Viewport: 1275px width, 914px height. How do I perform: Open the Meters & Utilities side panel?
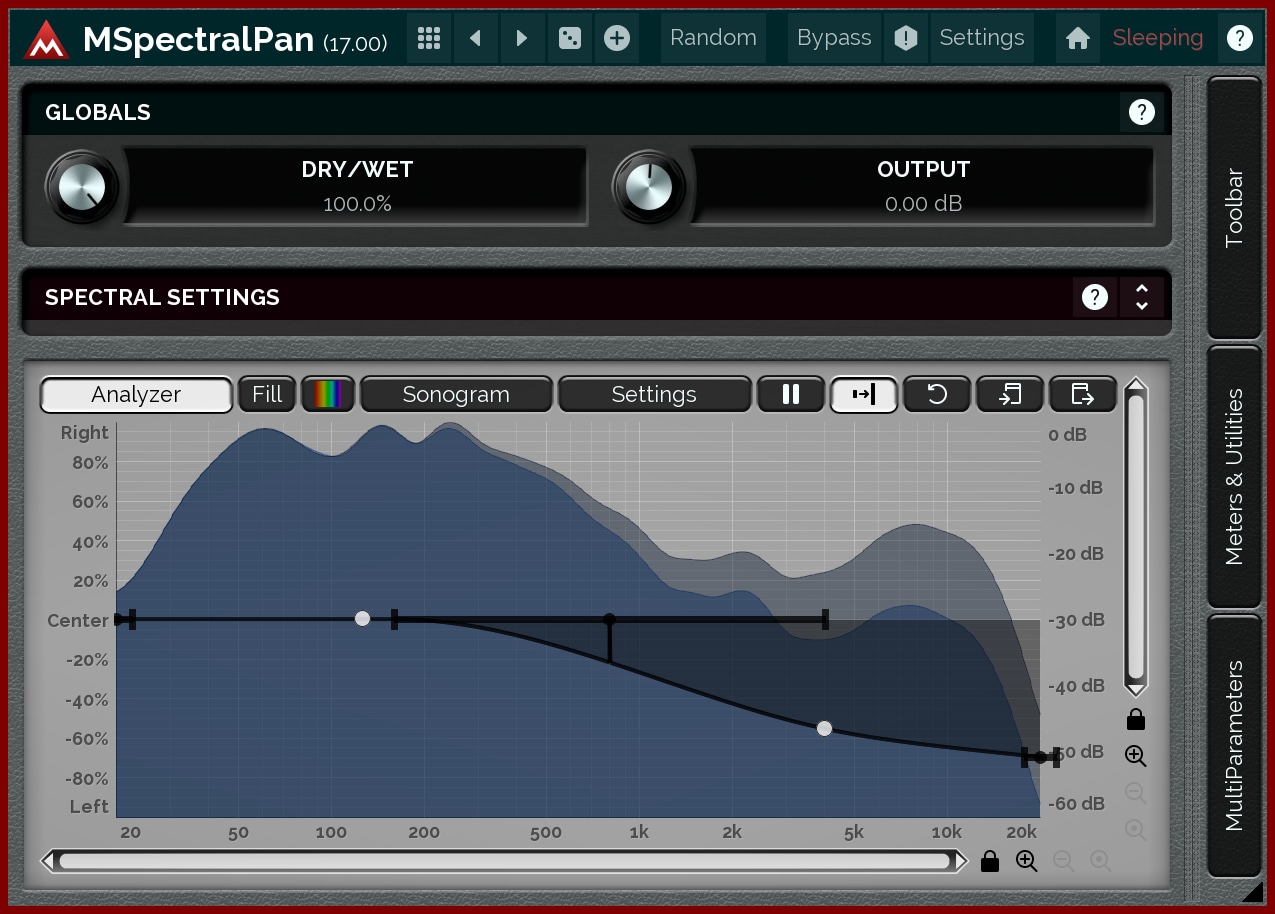[1235, 476]
